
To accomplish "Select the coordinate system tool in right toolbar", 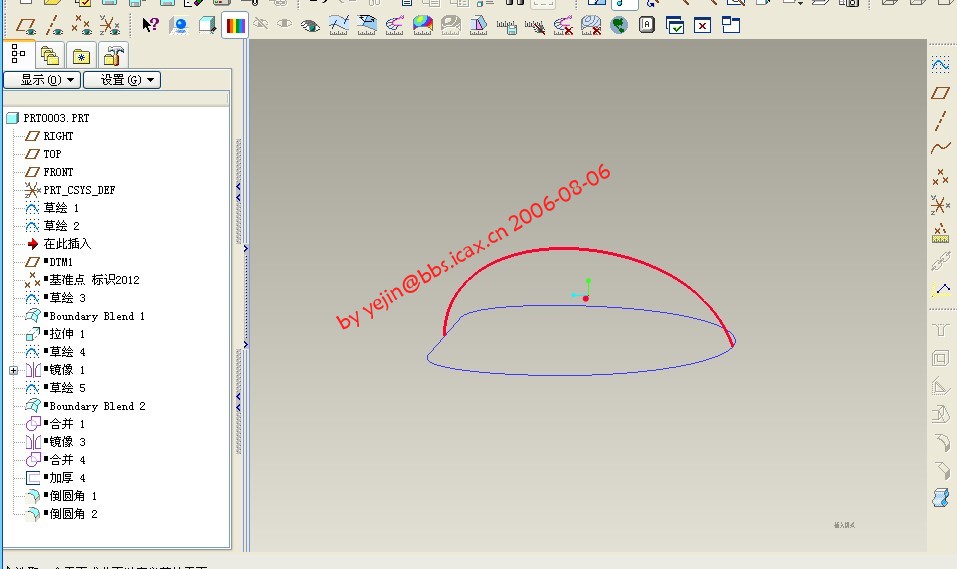I will coord(940,205).
